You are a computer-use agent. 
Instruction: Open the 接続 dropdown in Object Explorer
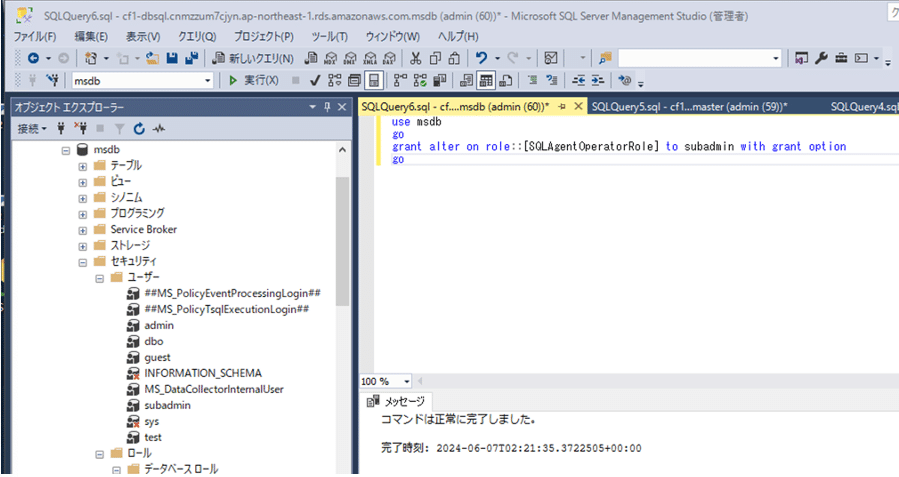[32, 129]
